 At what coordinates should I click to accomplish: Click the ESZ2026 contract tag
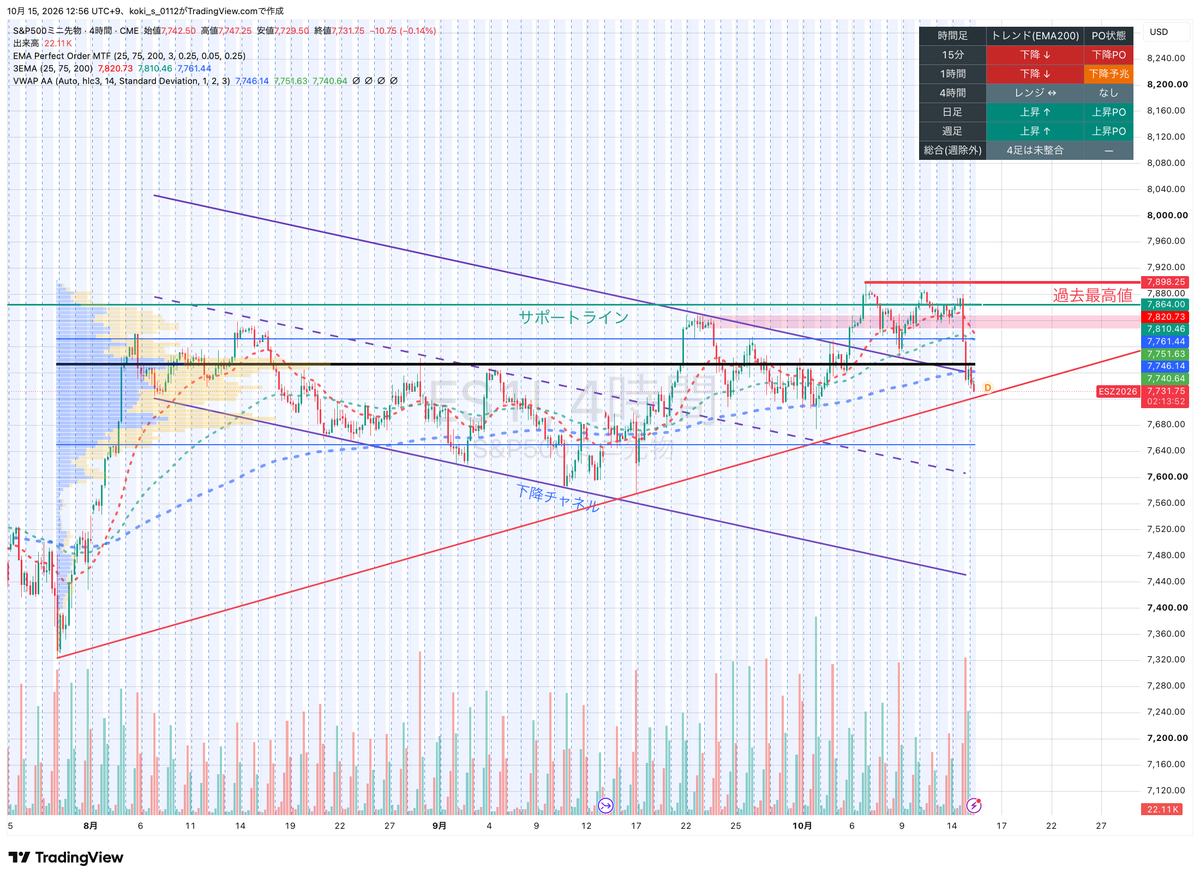click(1119, 391)
